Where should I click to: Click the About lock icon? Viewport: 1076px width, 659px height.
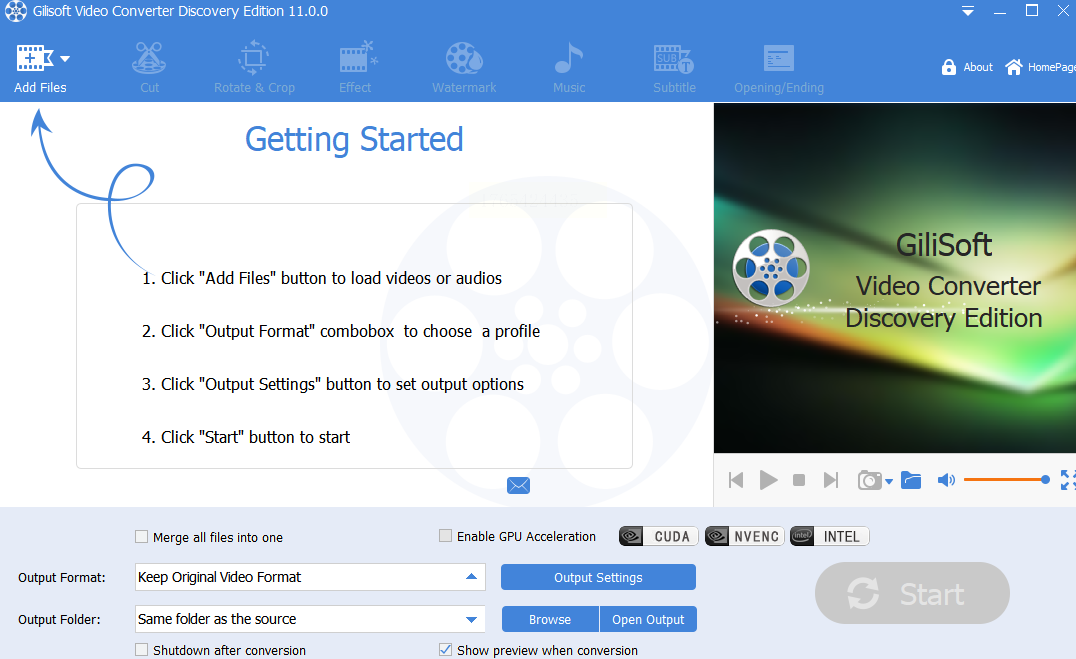pos(948,67)
